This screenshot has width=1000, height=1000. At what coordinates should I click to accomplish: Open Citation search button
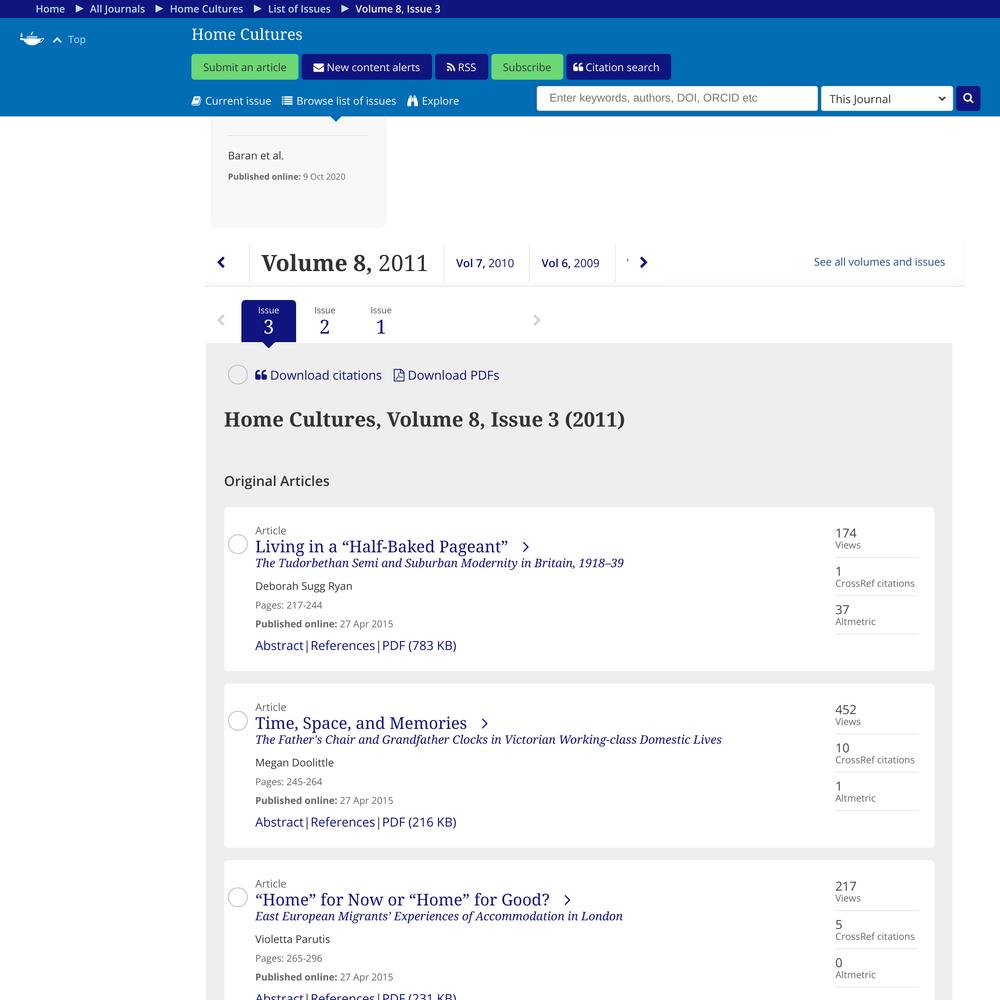pos(618,67)
